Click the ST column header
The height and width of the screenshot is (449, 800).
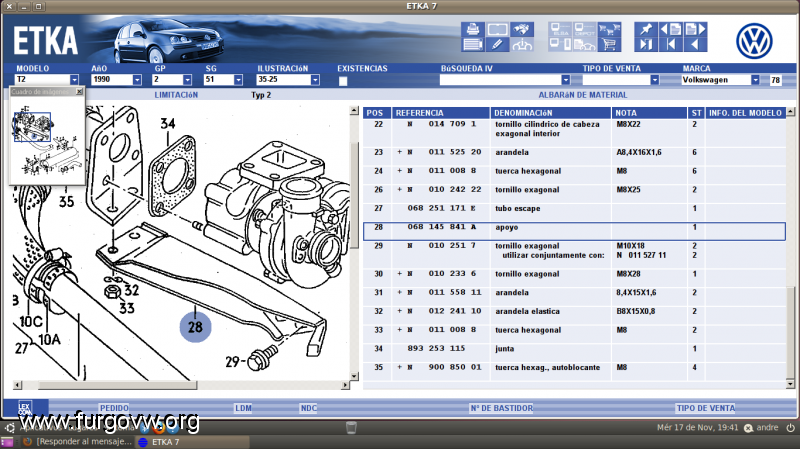696,113
